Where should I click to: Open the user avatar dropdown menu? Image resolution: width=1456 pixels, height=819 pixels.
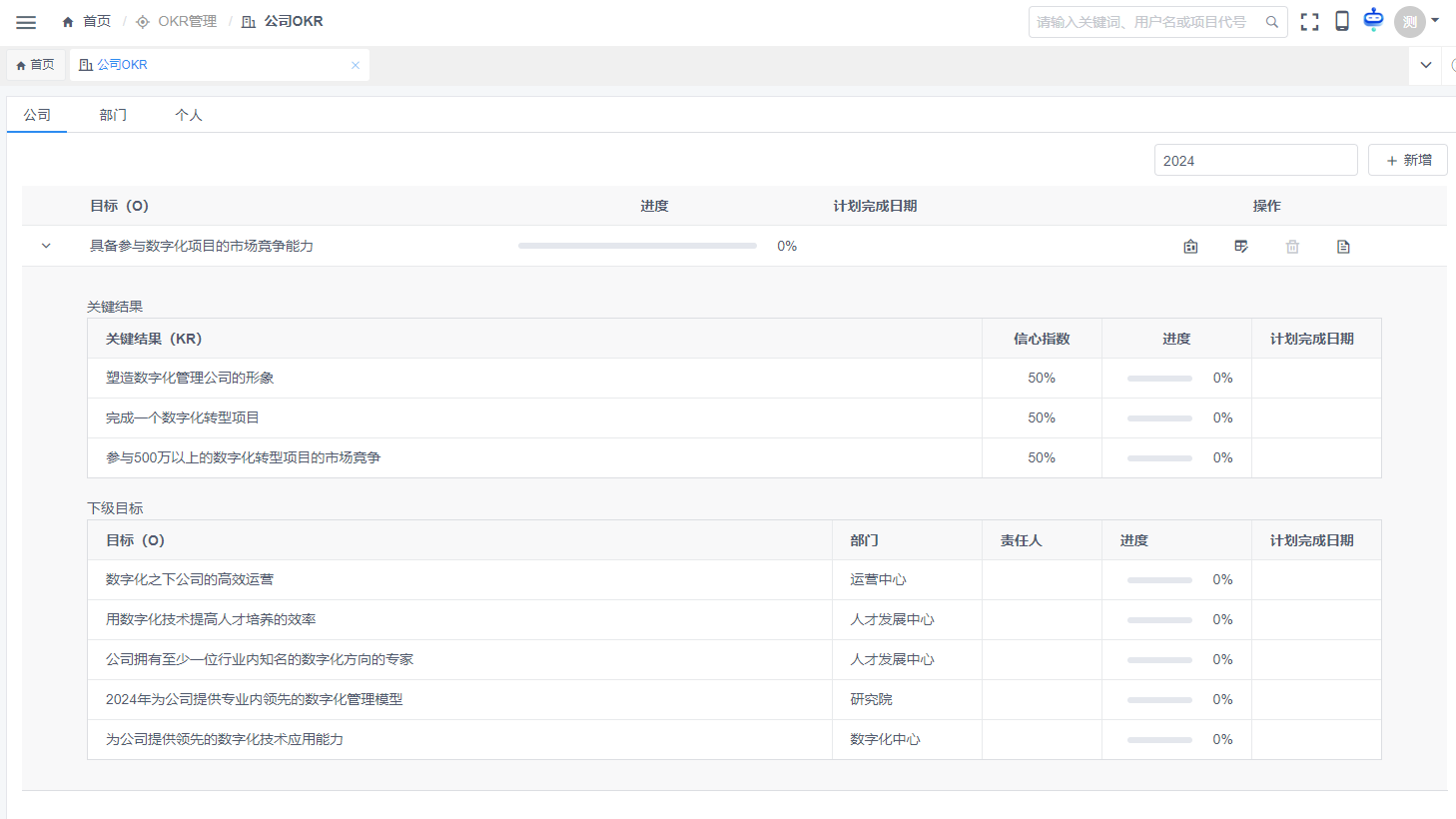1418,21
